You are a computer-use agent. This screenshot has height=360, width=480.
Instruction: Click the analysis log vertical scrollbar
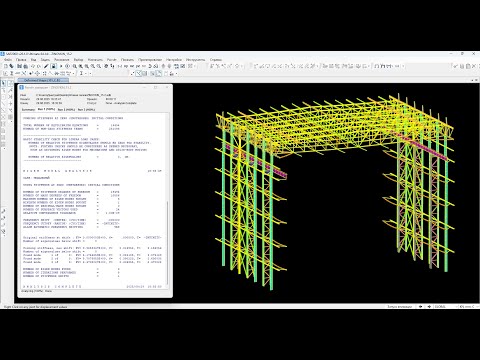168,200
